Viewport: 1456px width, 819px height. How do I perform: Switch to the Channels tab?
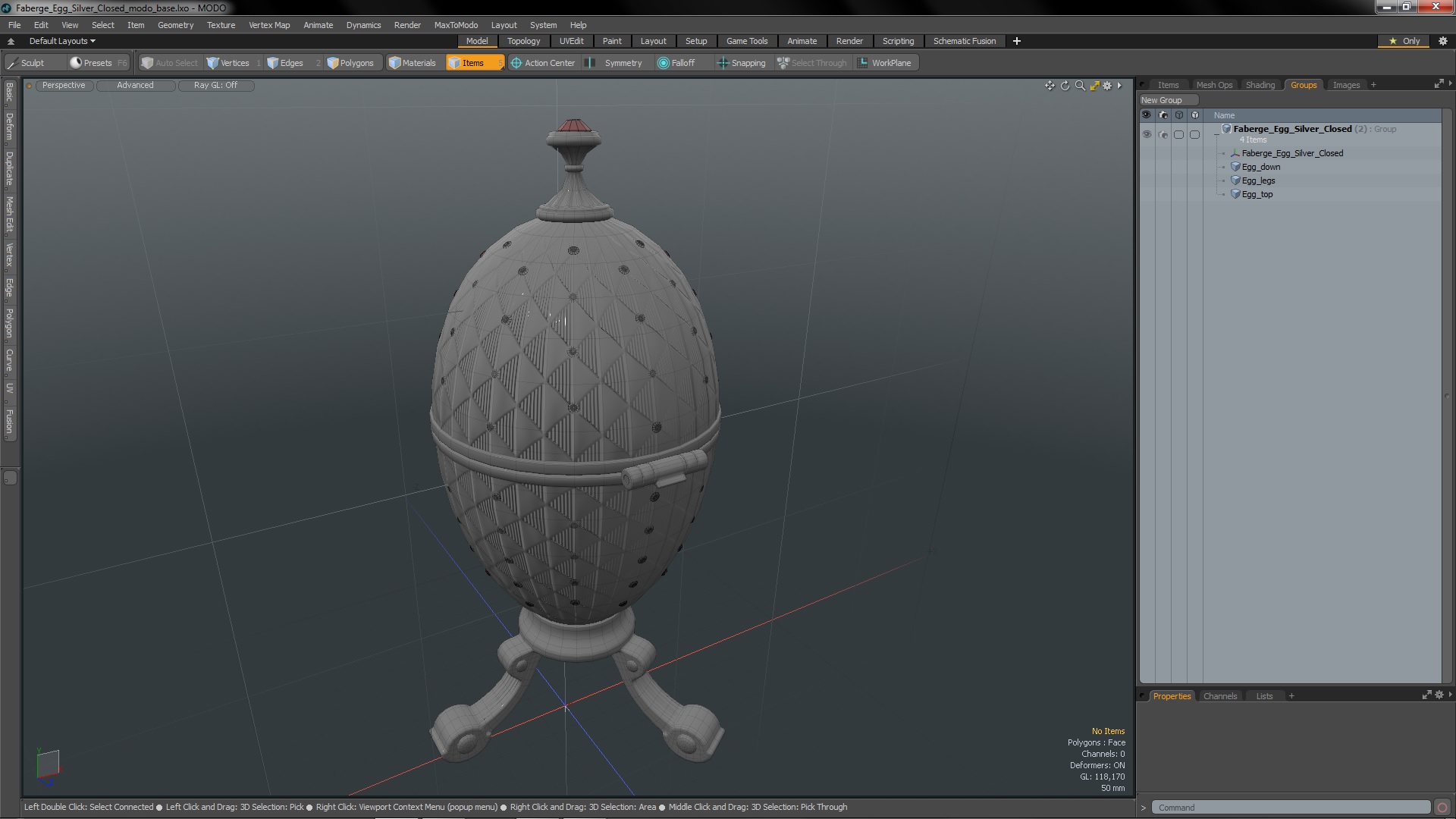(x=1219, y=696)
